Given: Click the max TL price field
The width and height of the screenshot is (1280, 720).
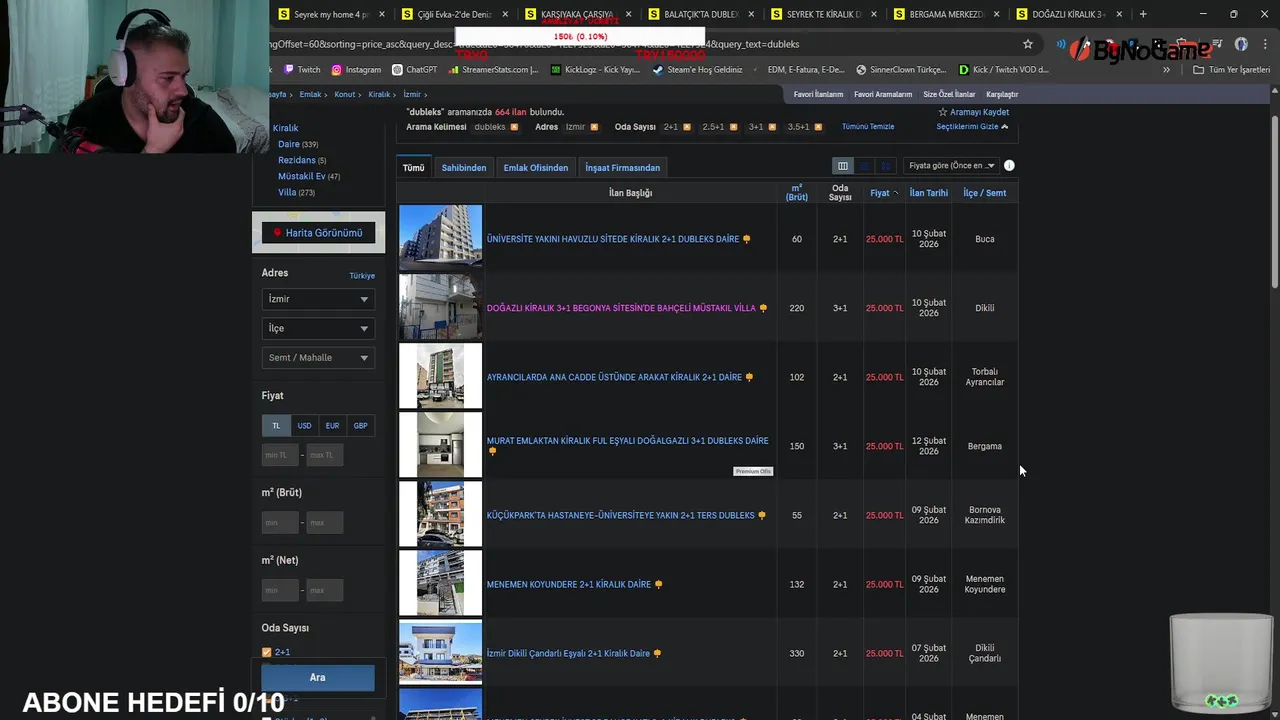Looking at the screenshot, I should (324, 455).
